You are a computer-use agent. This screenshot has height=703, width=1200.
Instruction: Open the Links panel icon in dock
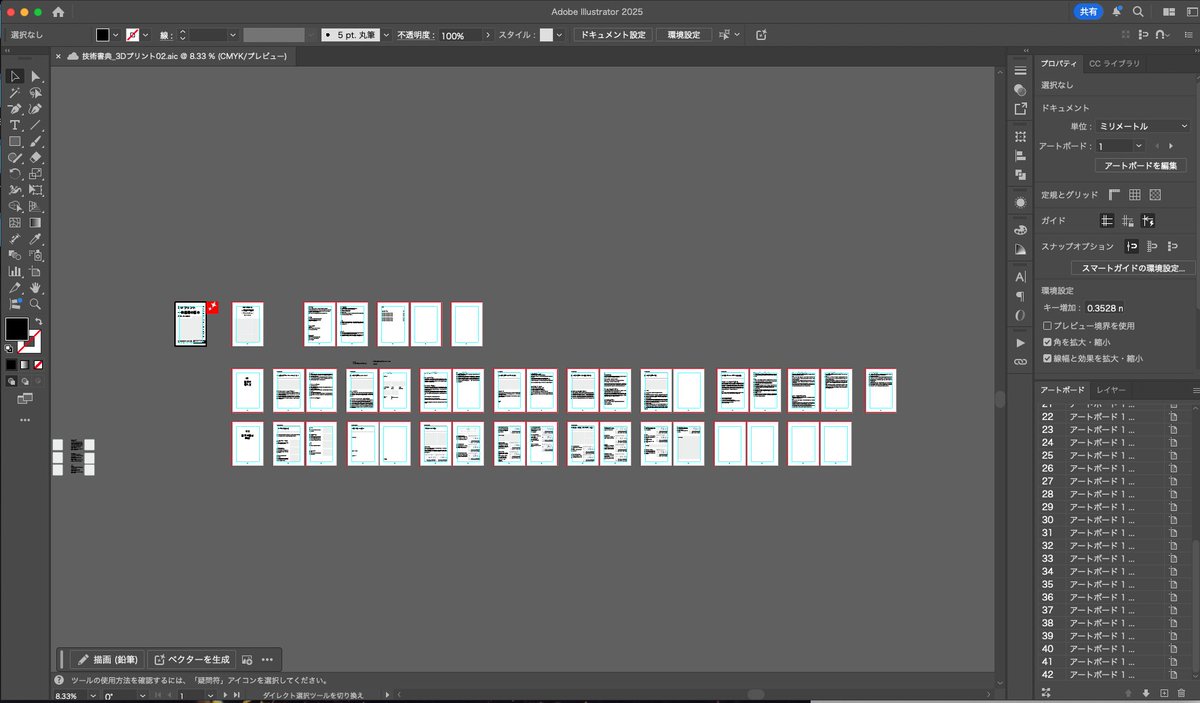coord(1020,361)
